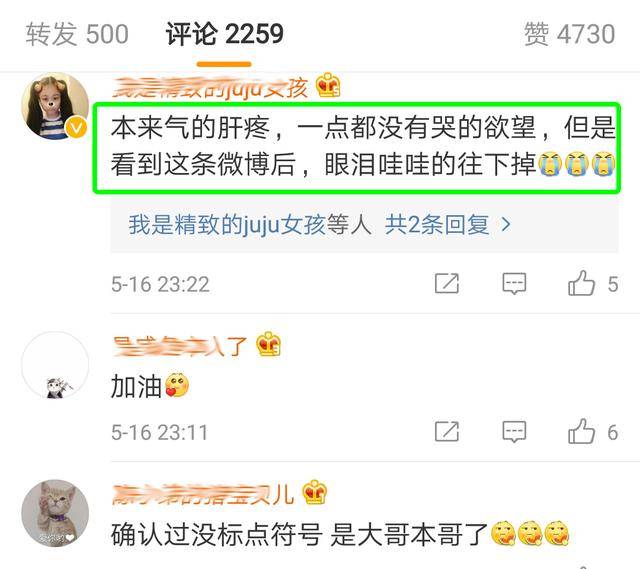This screenshot has height=569, width=640.
Task: Open the cat photo avatar
Action: (55, 513)
